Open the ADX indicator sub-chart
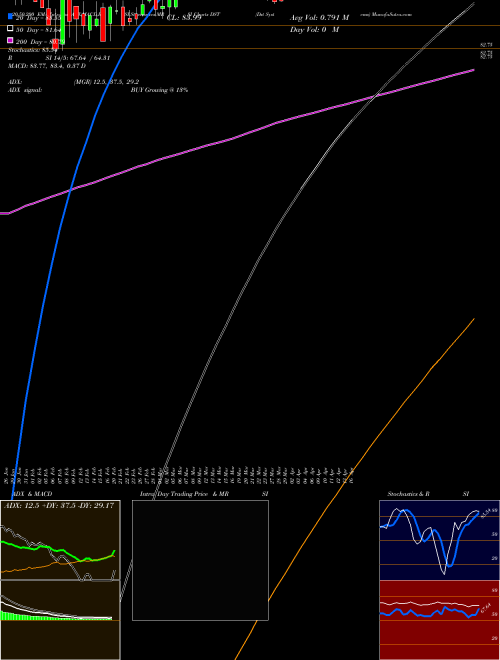The height and width of the screenshot is (660, 500). click(60, 540)
